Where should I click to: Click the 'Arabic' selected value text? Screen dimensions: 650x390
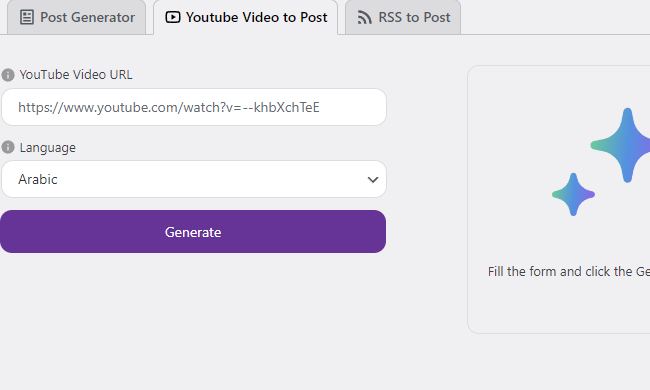coord(38,179)
